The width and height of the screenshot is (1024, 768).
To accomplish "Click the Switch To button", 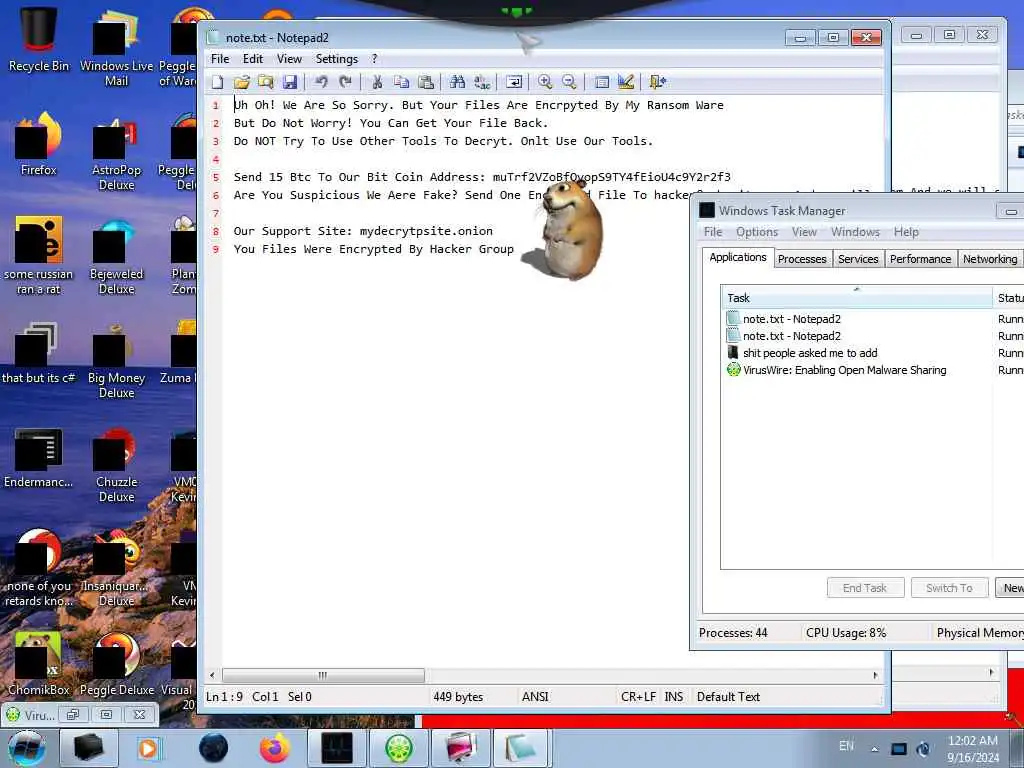I will pyautogui.click(x=949, y=588).
